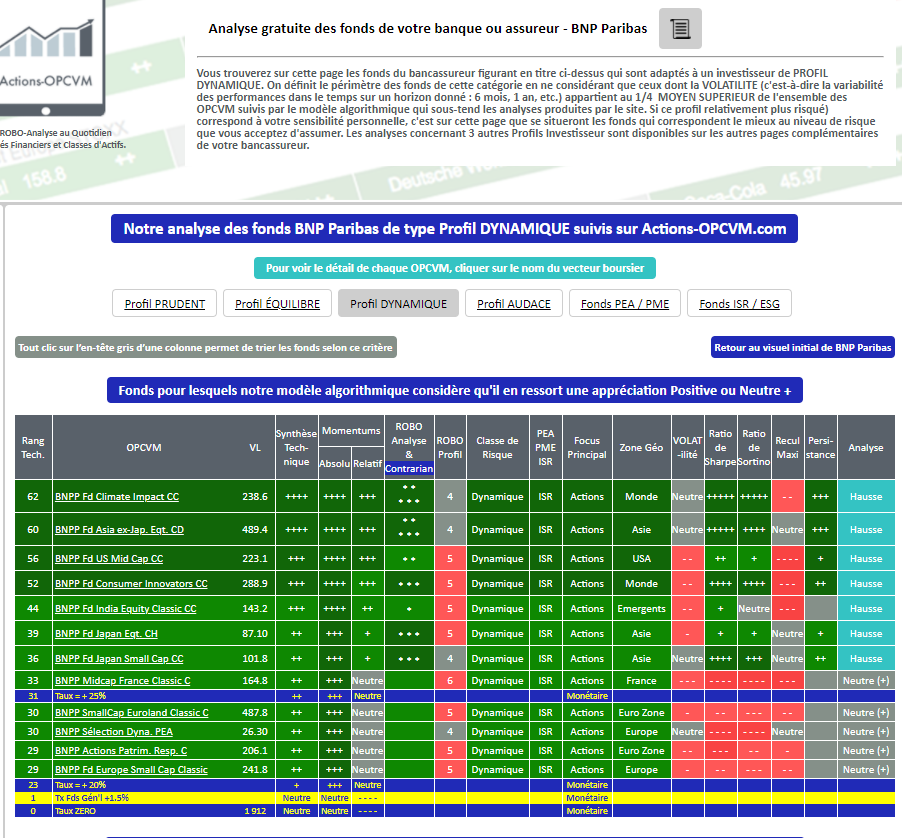Sort by VOLAT-ilité column header
Image resolution: width=902 pixels, height=838 pixels.
coord(687,447)
